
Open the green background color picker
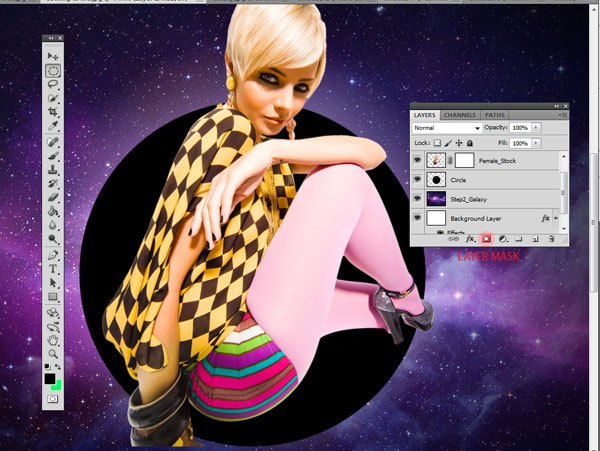pos(58,386)
